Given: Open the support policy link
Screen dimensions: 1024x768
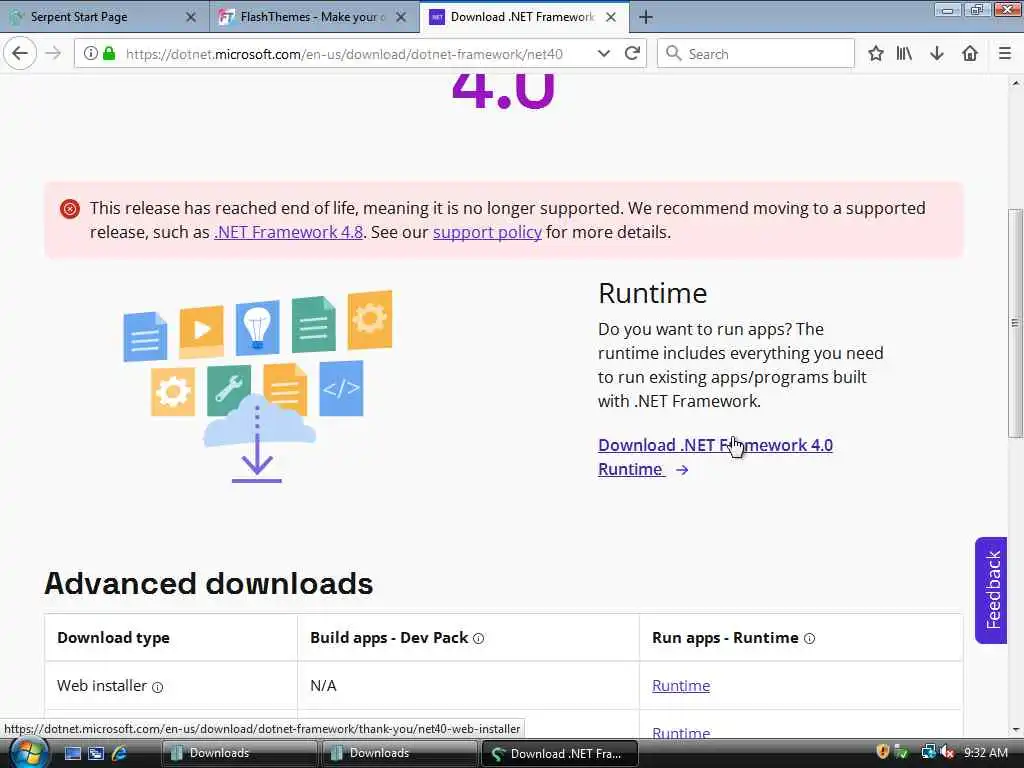Looking at the screenshot, I should (487, 232).
